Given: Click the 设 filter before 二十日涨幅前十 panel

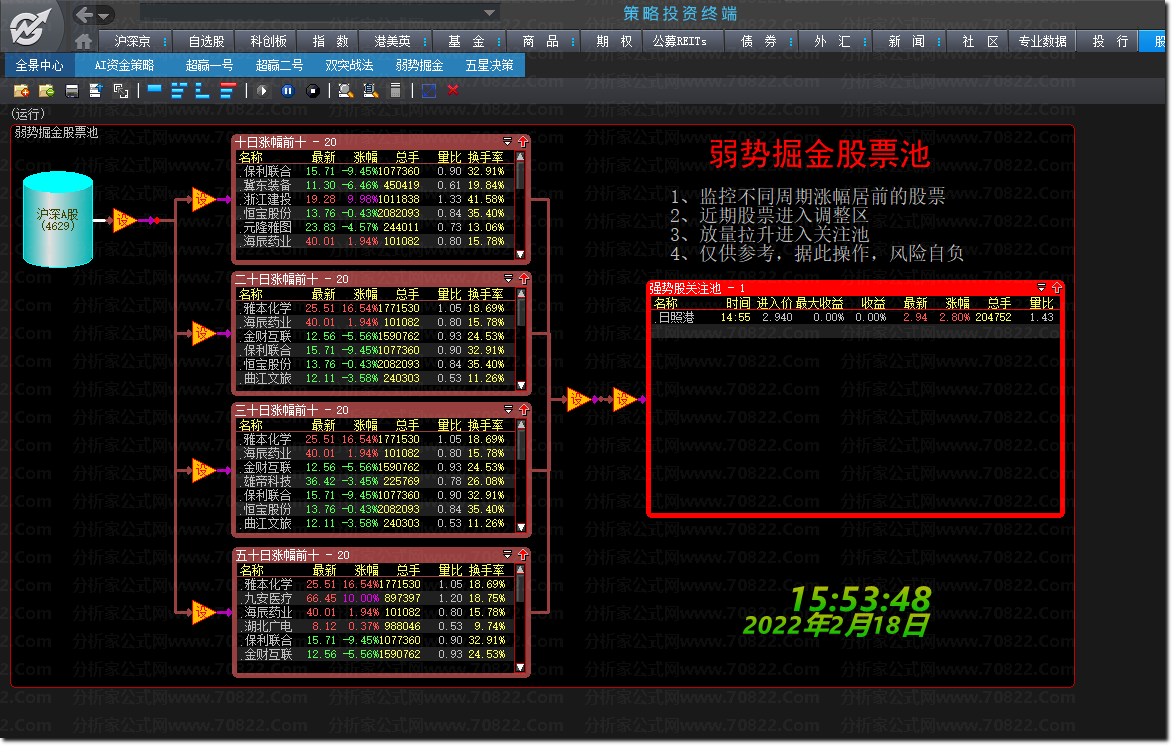Looking at the screenshot, I should (x=202, y=333).
